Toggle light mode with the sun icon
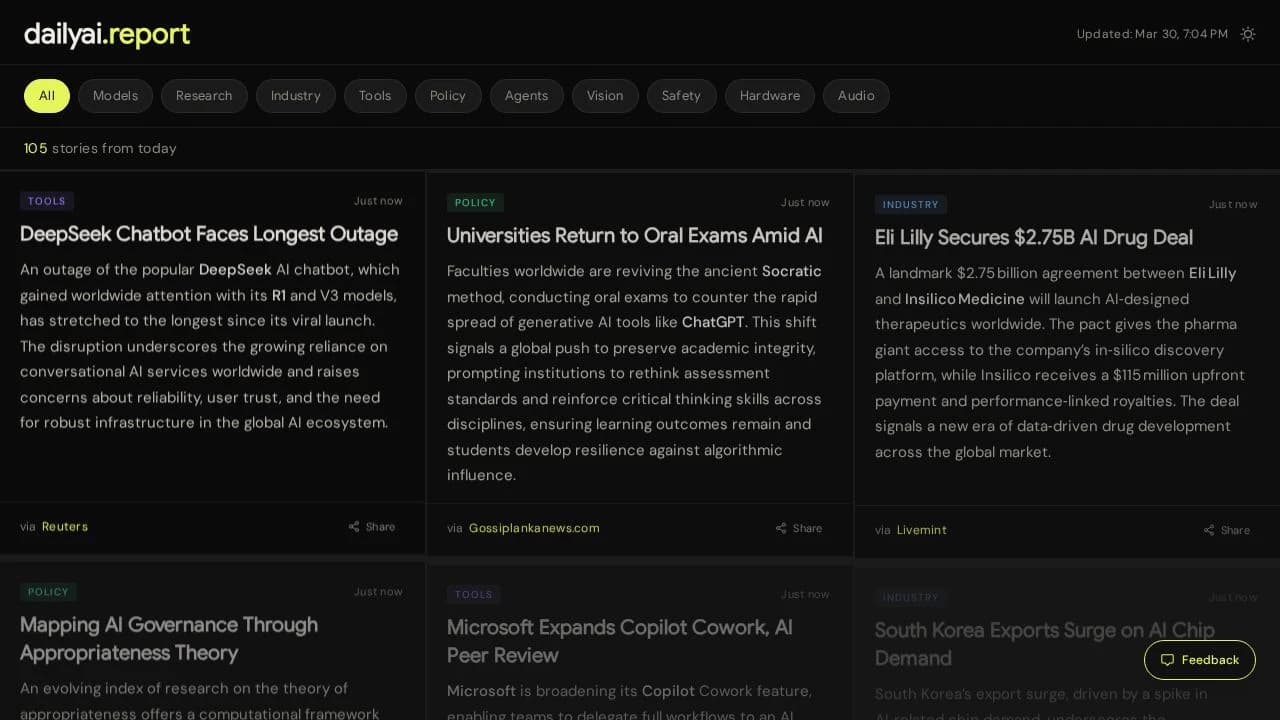The width and height of the screenshot is (1280, 720). 1247,33
